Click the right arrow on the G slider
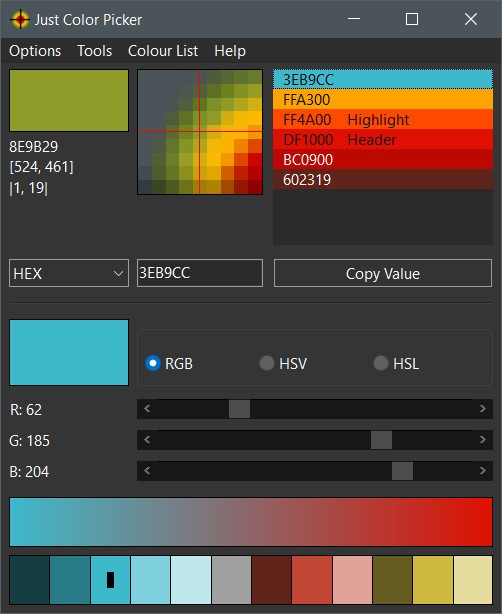 pos(482,440)
